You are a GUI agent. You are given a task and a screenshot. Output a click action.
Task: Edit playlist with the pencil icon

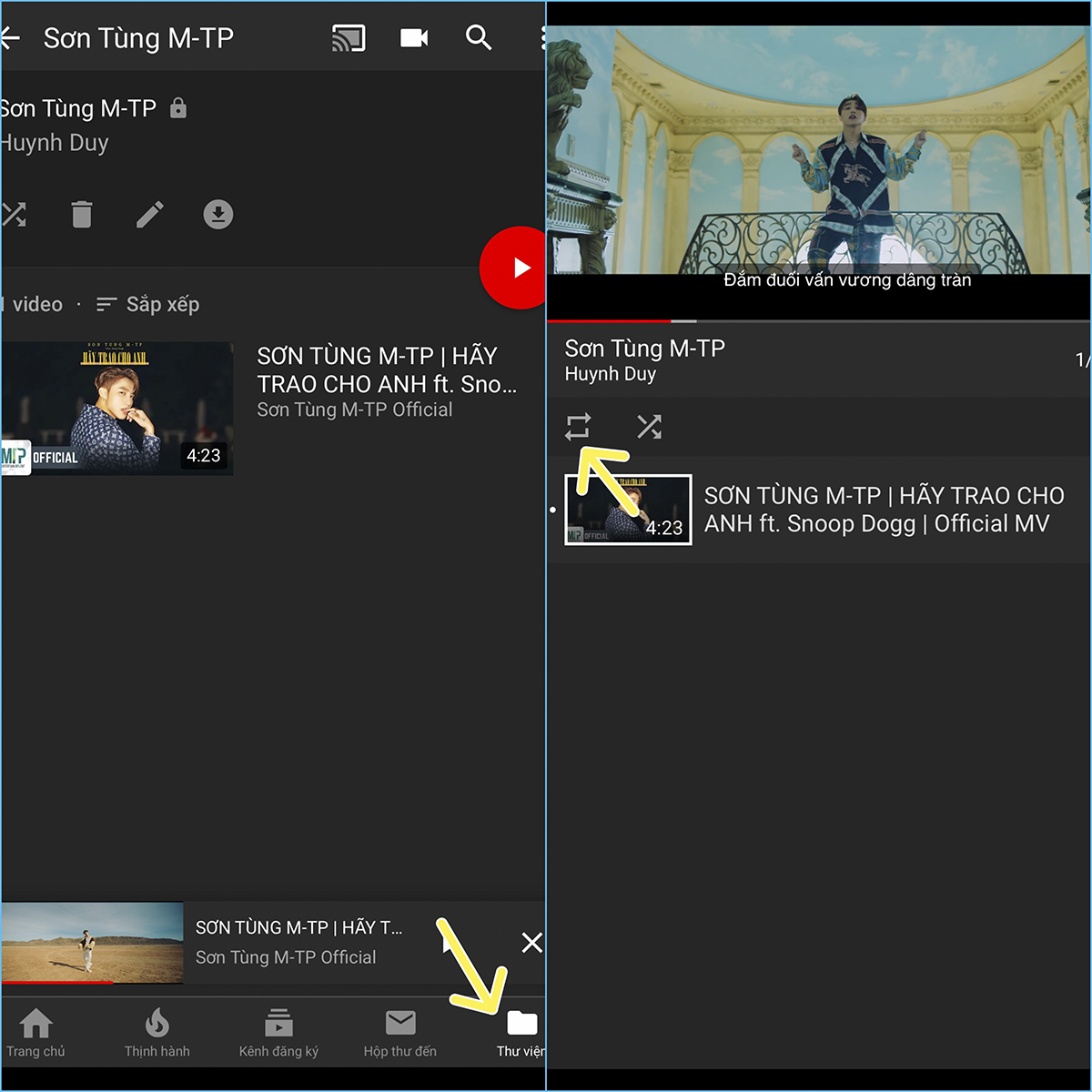(x=150, y=215)
